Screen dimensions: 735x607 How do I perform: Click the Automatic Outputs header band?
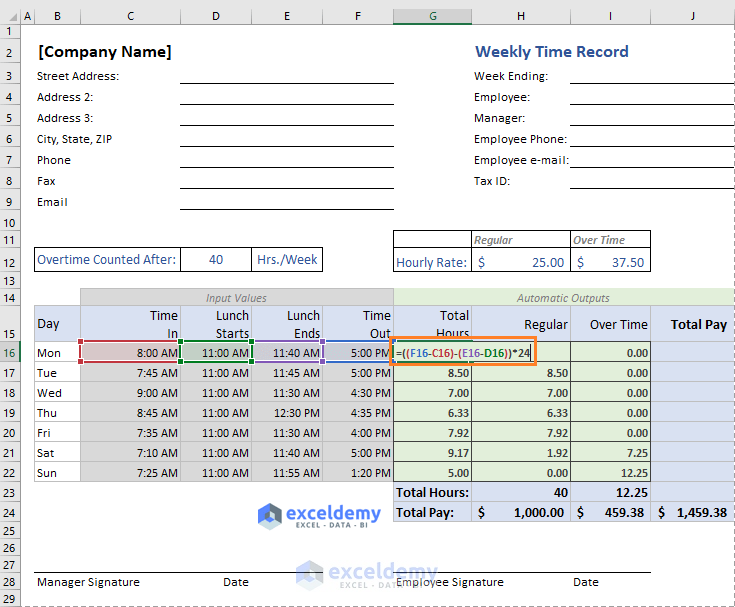[563, 298]
